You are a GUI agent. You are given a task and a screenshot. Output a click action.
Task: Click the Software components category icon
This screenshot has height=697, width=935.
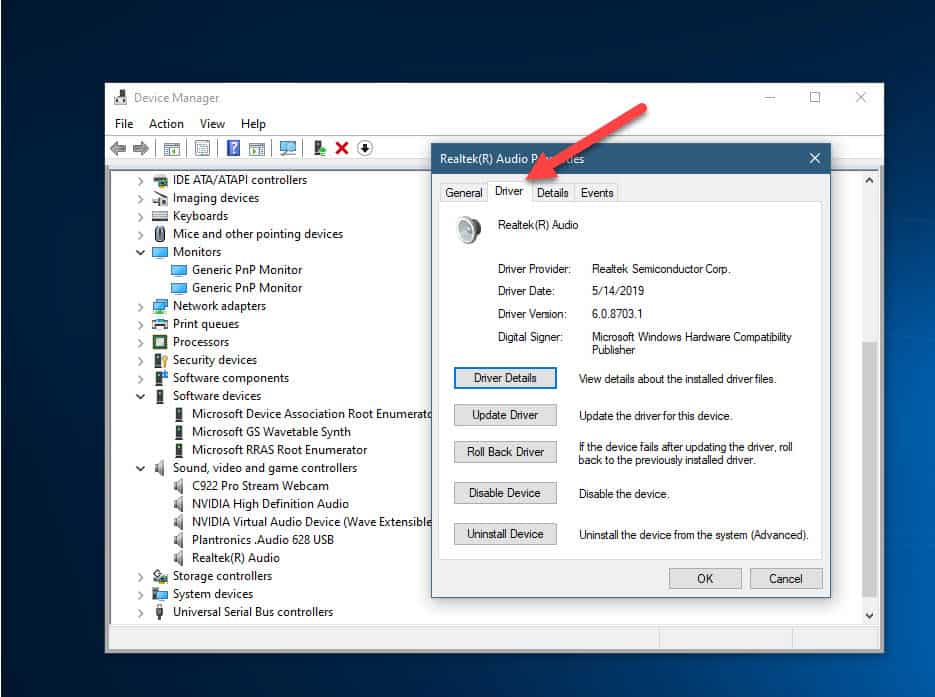coord(160,378)
